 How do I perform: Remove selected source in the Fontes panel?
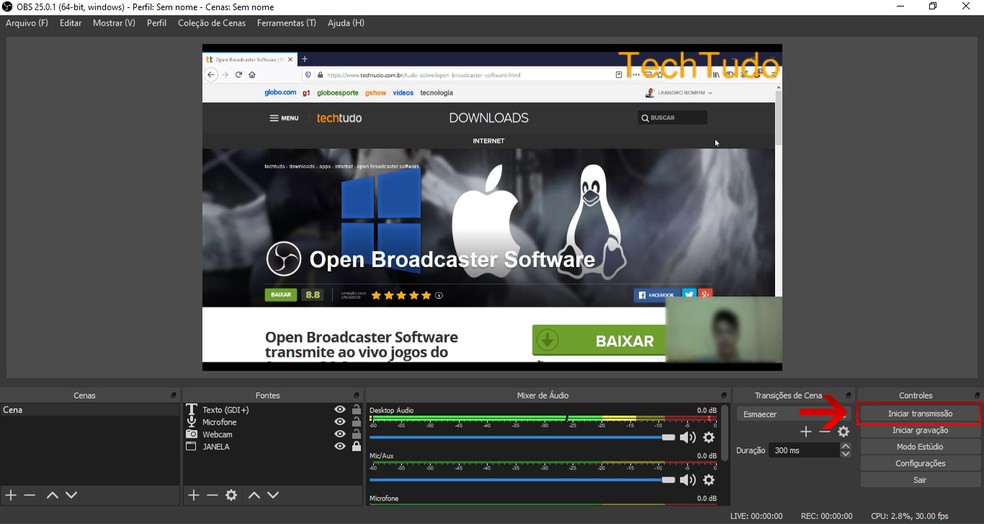tap(212, 495)
